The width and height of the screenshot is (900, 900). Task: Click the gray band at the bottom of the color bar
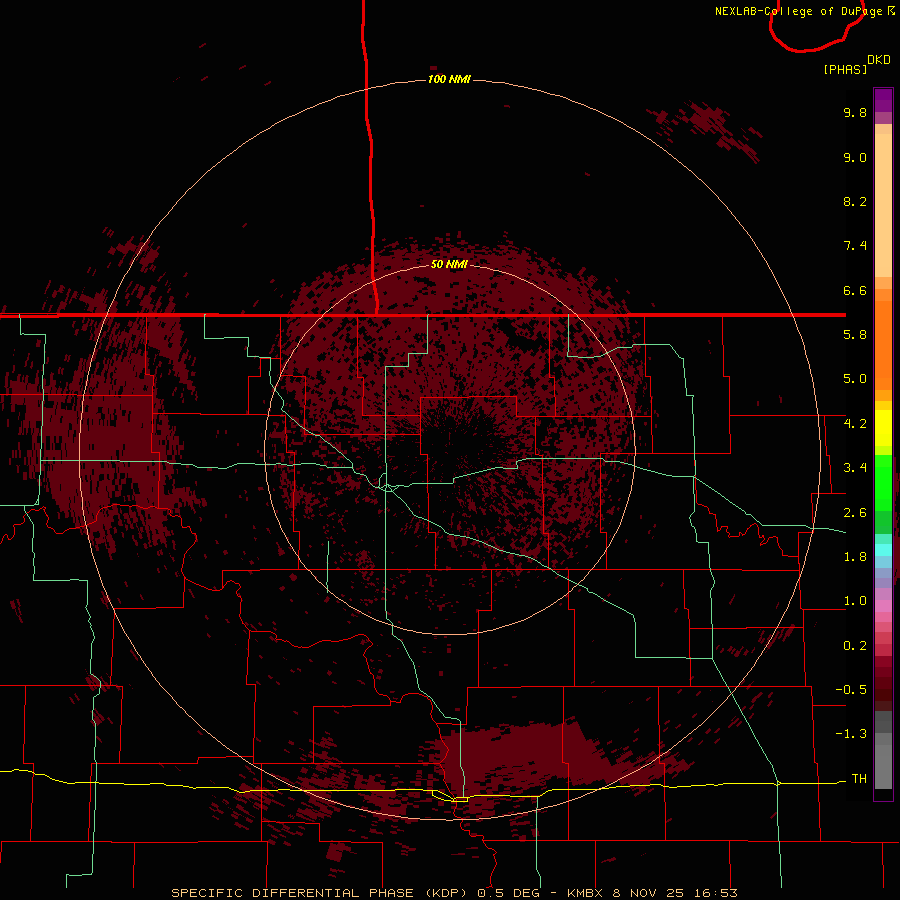[883, 750]
